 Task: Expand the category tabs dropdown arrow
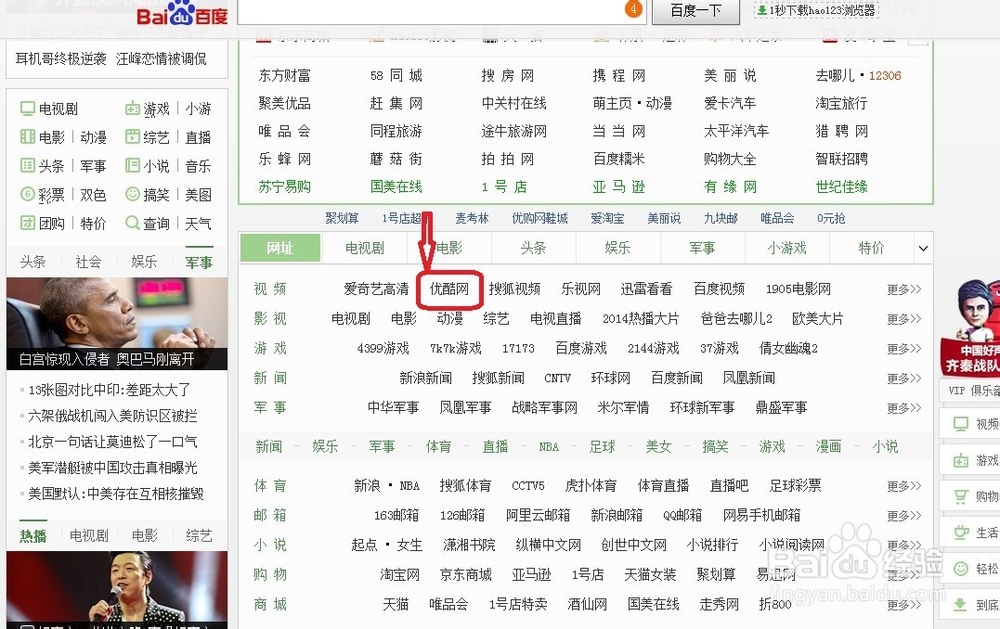(923, 248)
